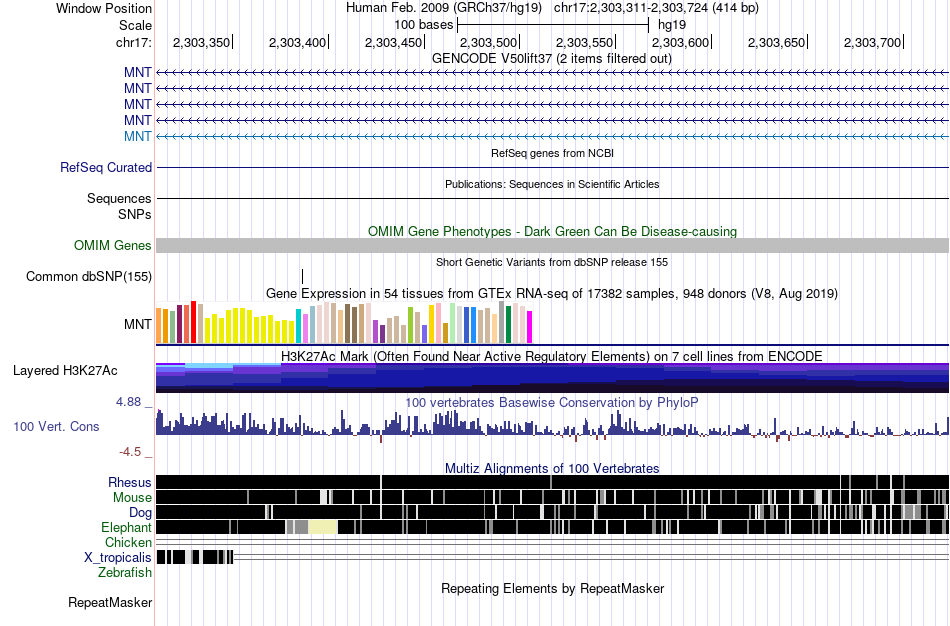The width and height of the screenshot is (950, 626).
Task: Click the RepeatMasker track label
Action: pos(110,602)
